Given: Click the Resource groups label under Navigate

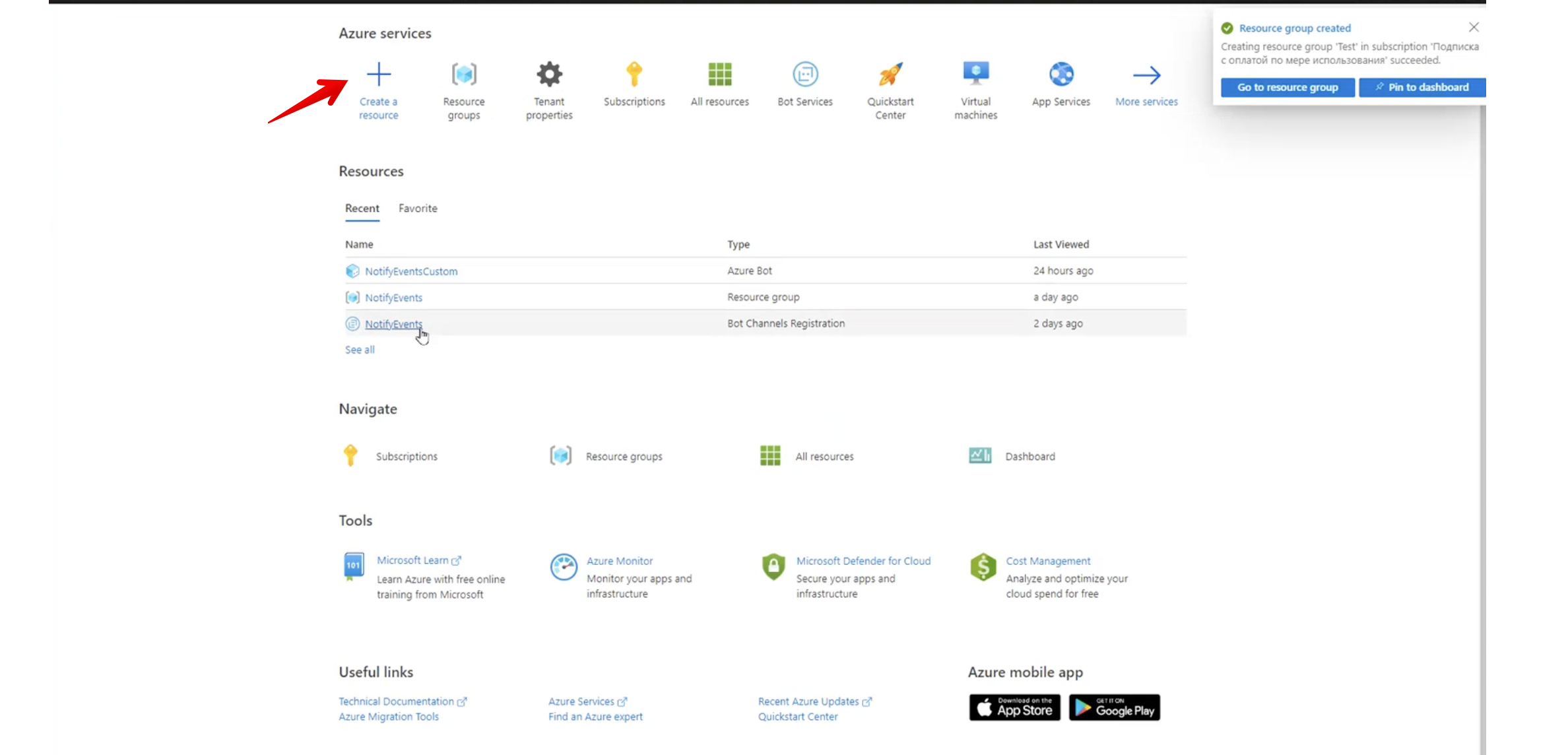Looking at the screenshot, I should pos(624,457).
